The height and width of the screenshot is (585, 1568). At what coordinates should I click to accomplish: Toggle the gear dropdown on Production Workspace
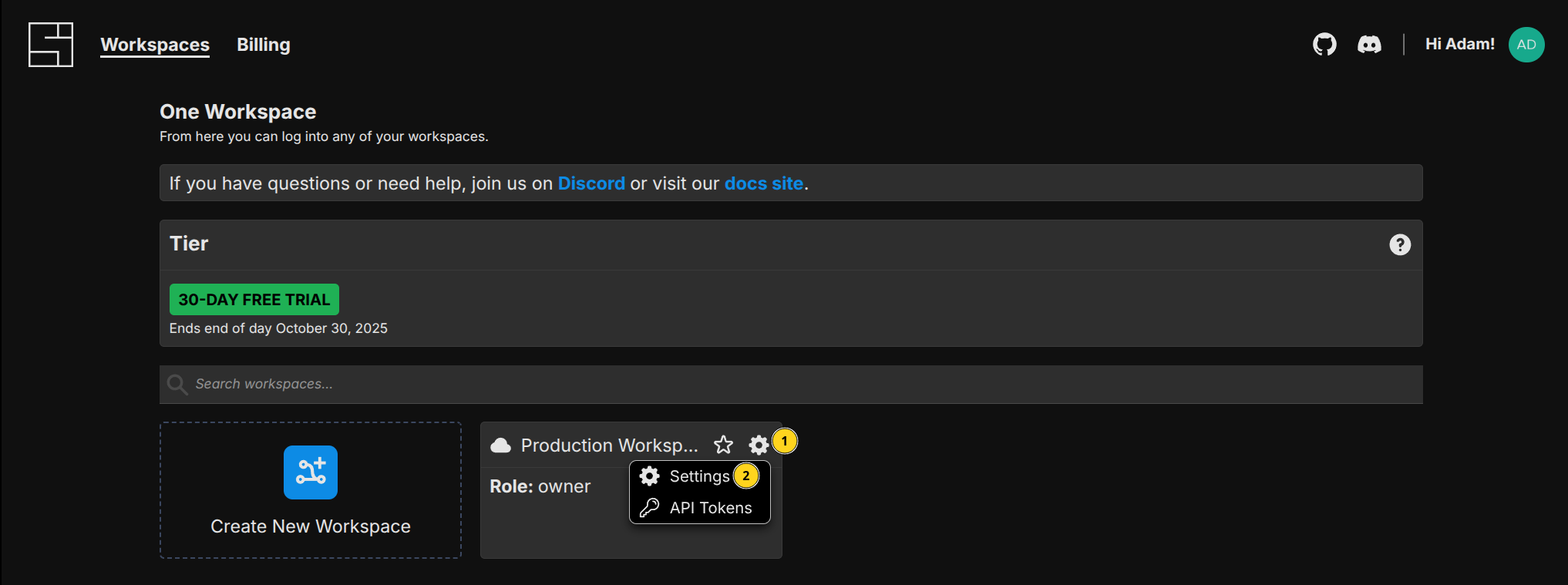click(x=759, y=445)
